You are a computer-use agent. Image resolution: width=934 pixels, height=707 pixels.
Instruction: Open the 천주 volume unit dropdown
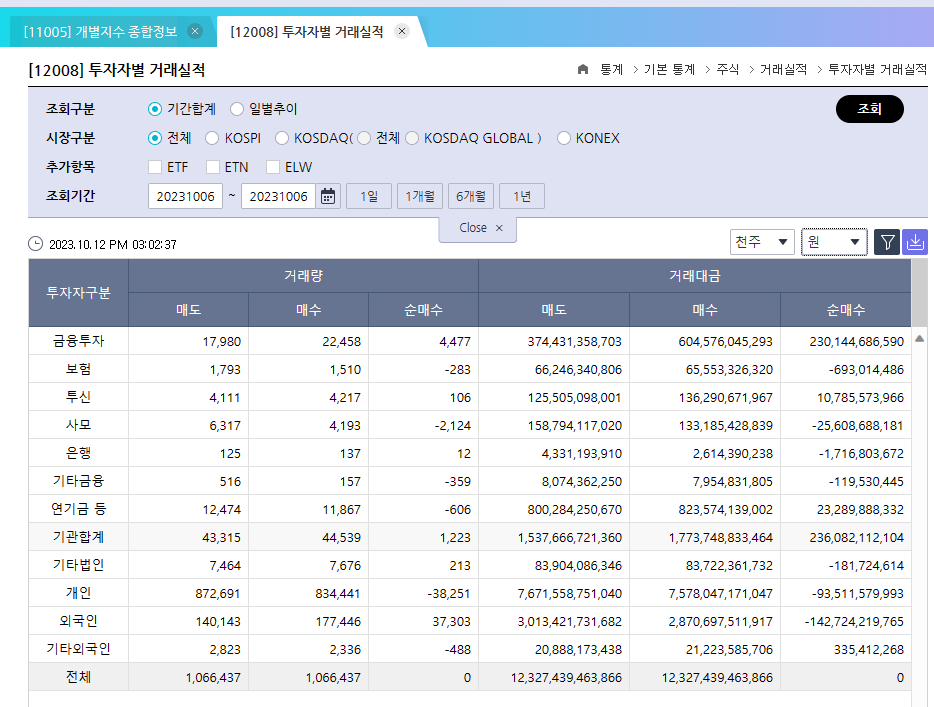coord(762,242)
